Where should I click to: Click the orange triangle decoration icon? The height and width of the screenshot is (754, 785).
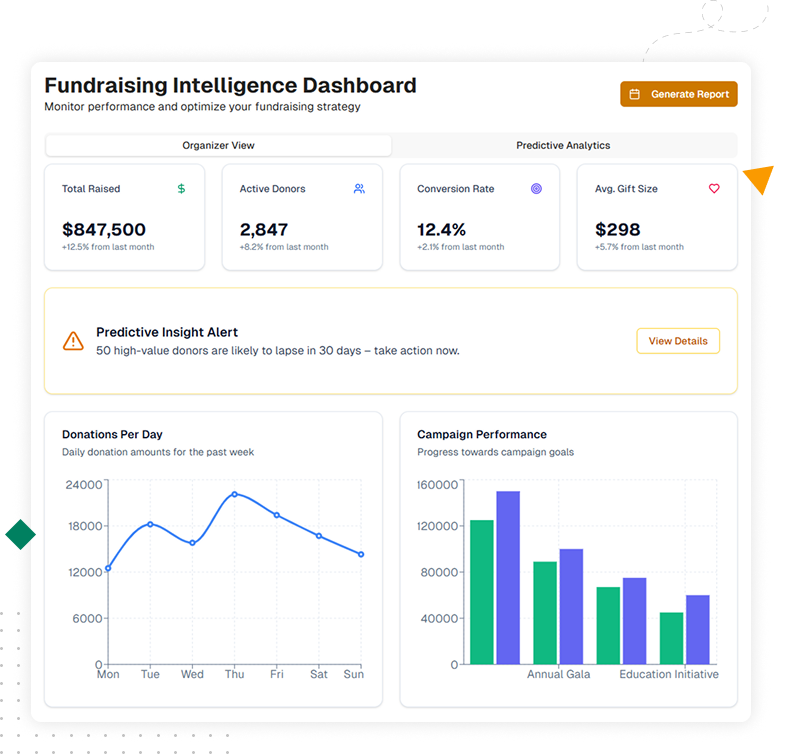760,179
